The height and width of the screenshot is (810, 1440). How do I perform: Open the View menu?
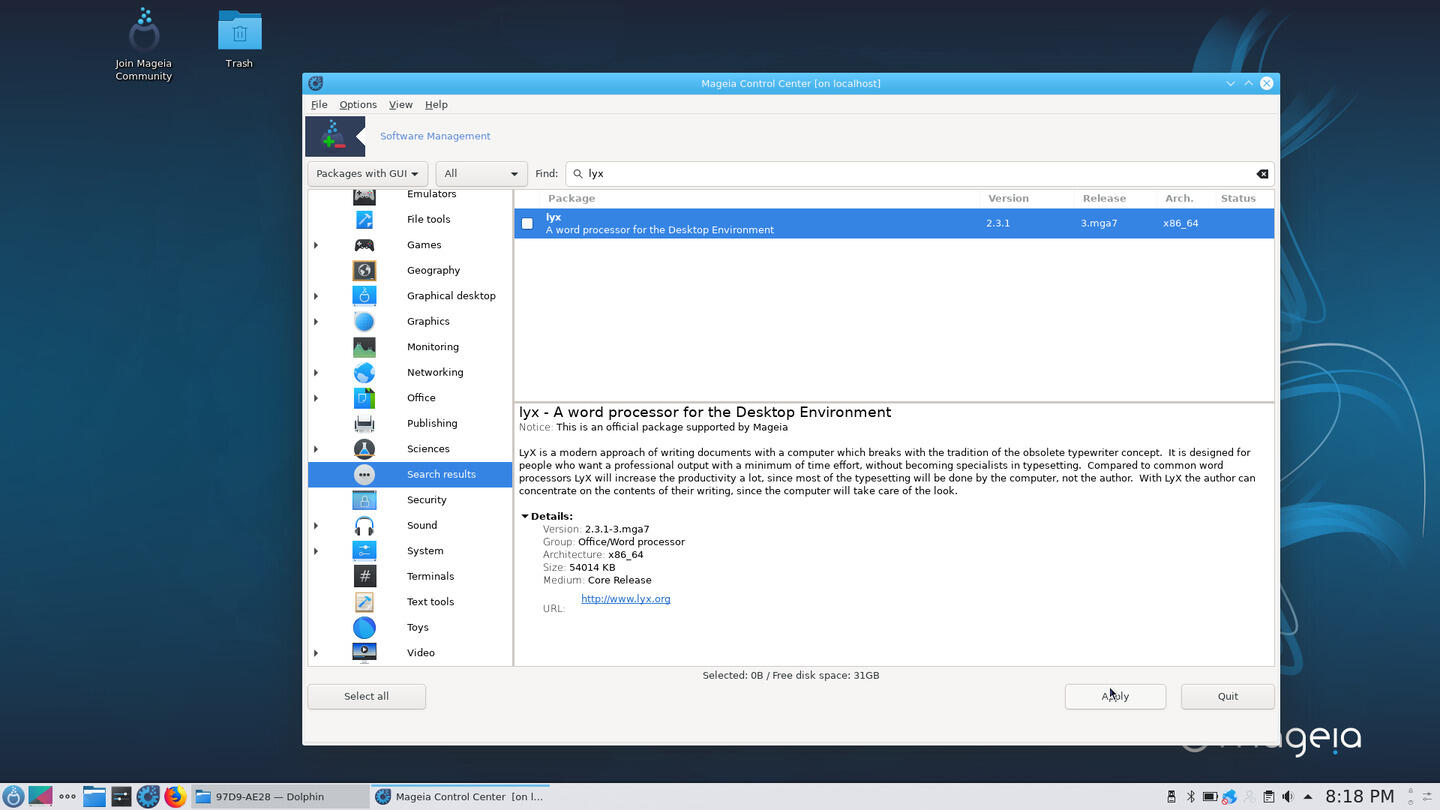[x=400, y=104]
